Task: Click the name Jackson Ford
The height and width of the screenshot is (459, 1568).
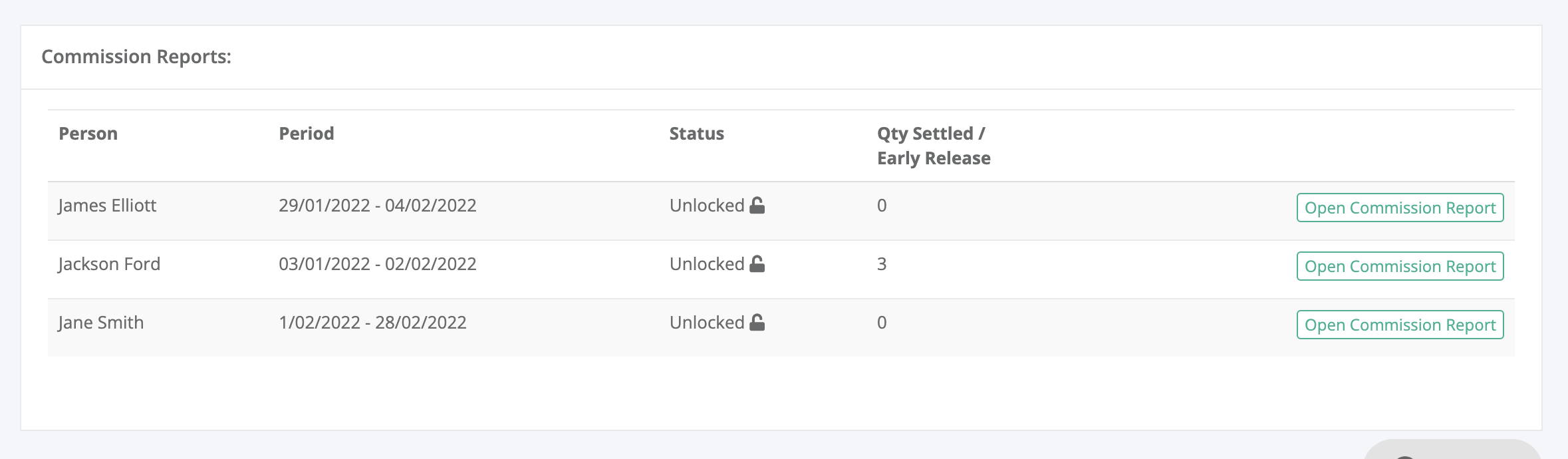Action: click(109, 264)
